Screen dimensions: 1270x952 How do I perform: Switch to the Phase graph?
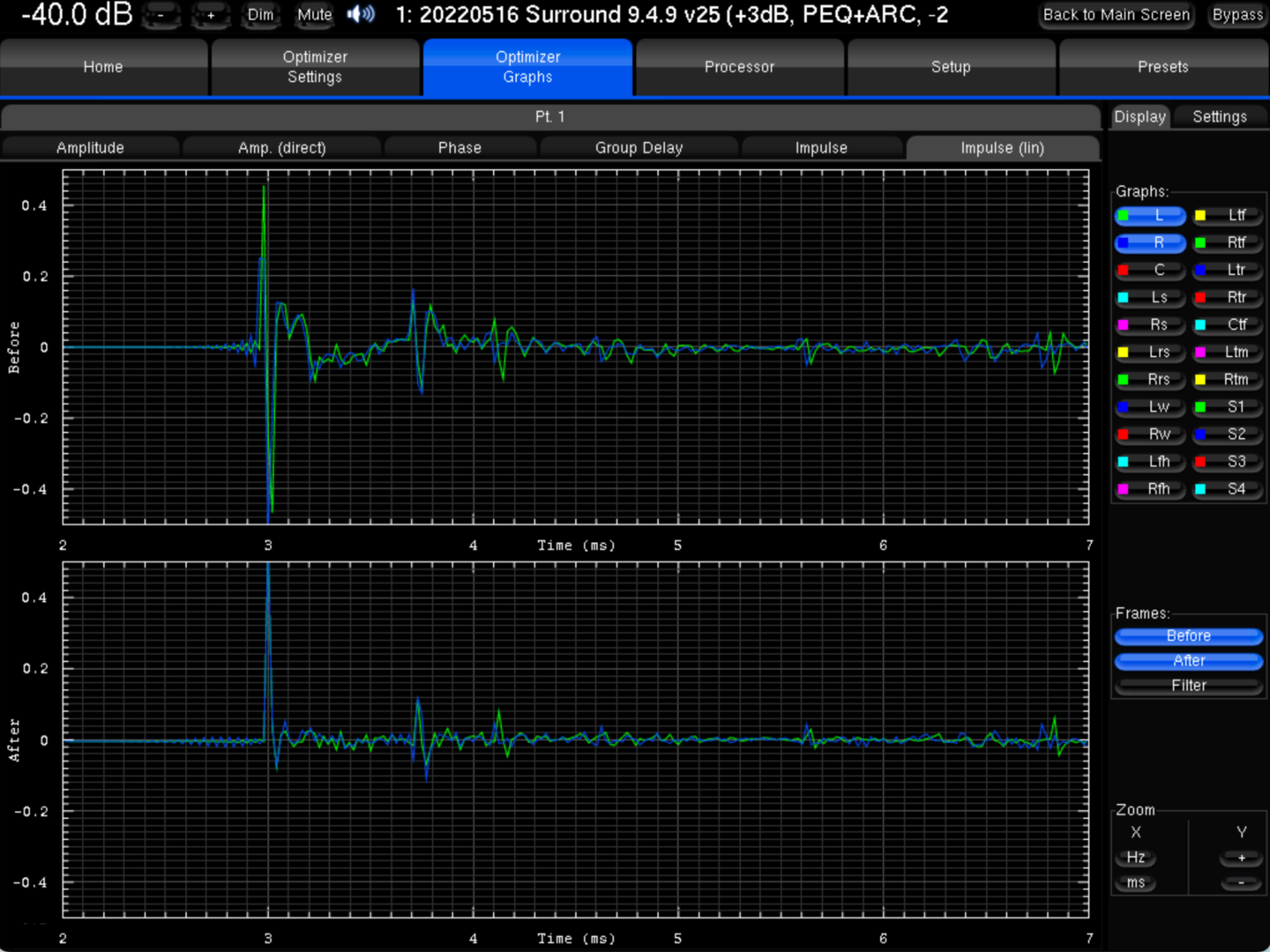tap(459, 148)
